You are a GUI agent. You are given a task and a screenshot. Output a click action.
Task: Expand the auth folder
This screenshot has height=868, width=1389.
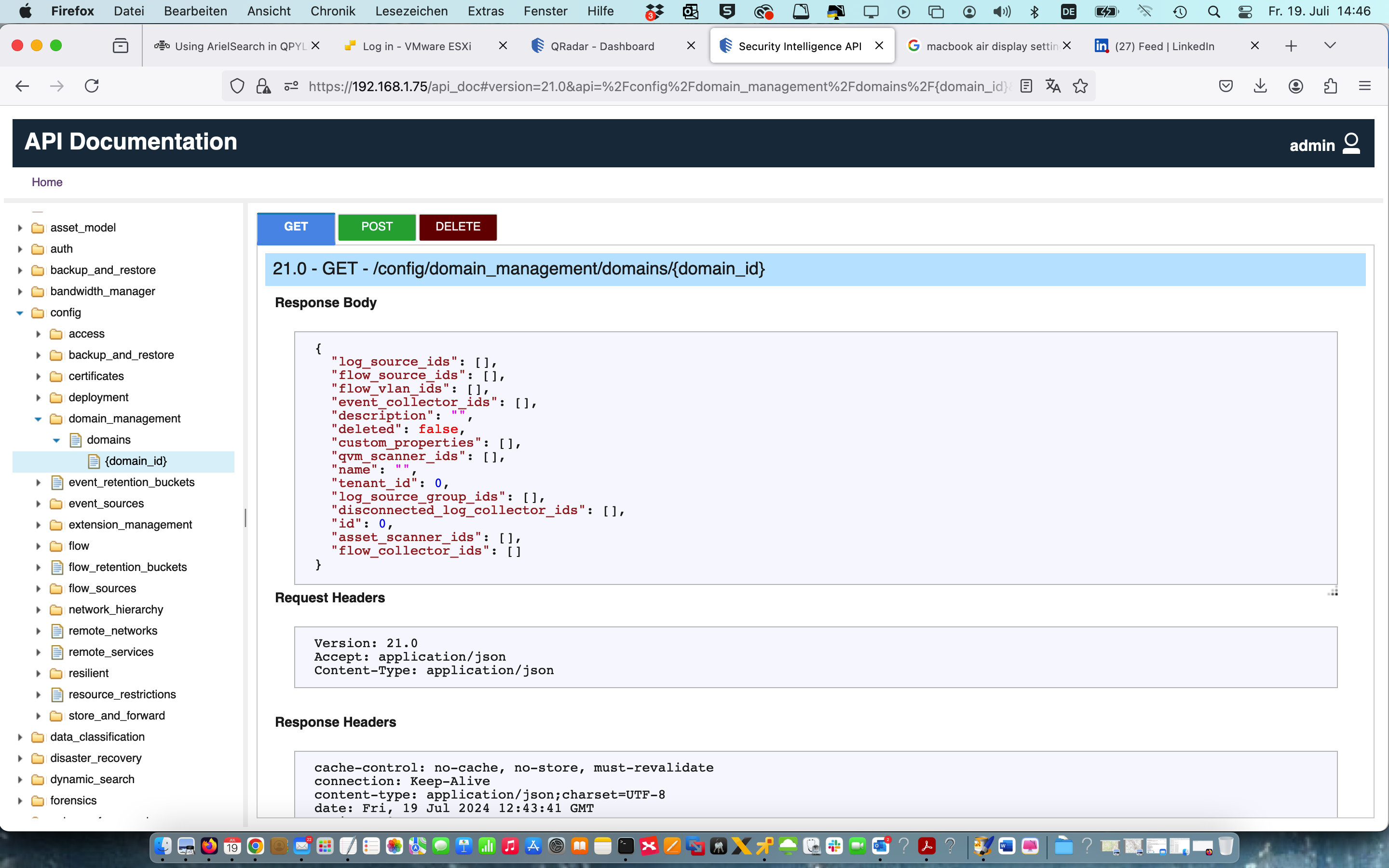click(x=19, y=249)
